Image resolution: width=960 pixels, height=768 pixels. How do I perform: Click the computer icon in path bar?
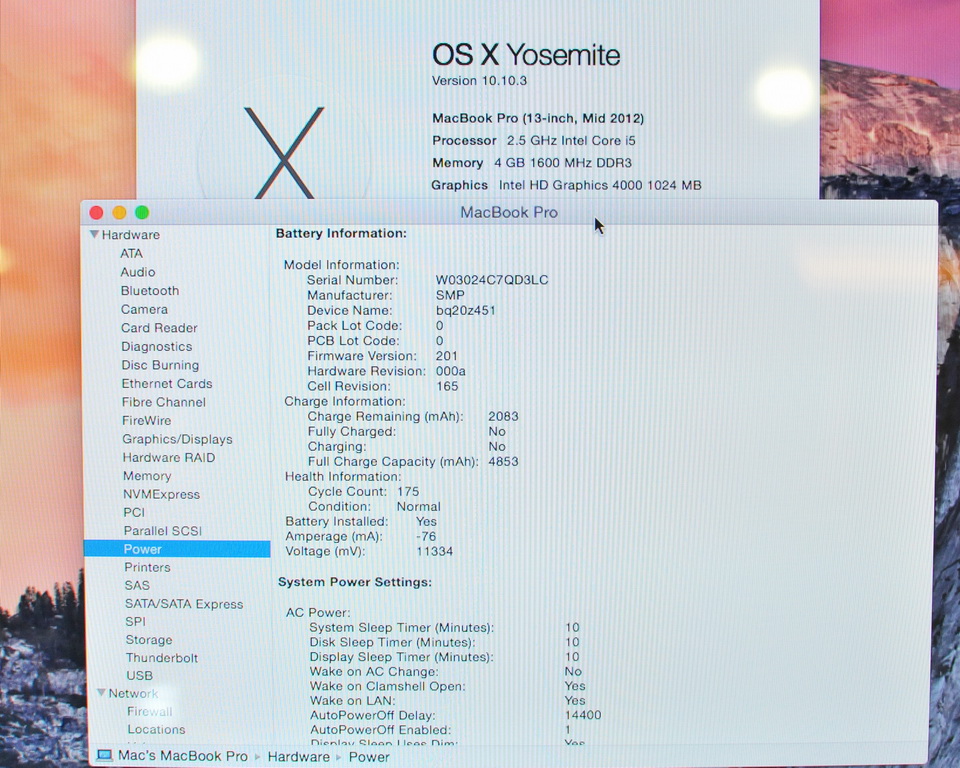(x=105, y=755)
